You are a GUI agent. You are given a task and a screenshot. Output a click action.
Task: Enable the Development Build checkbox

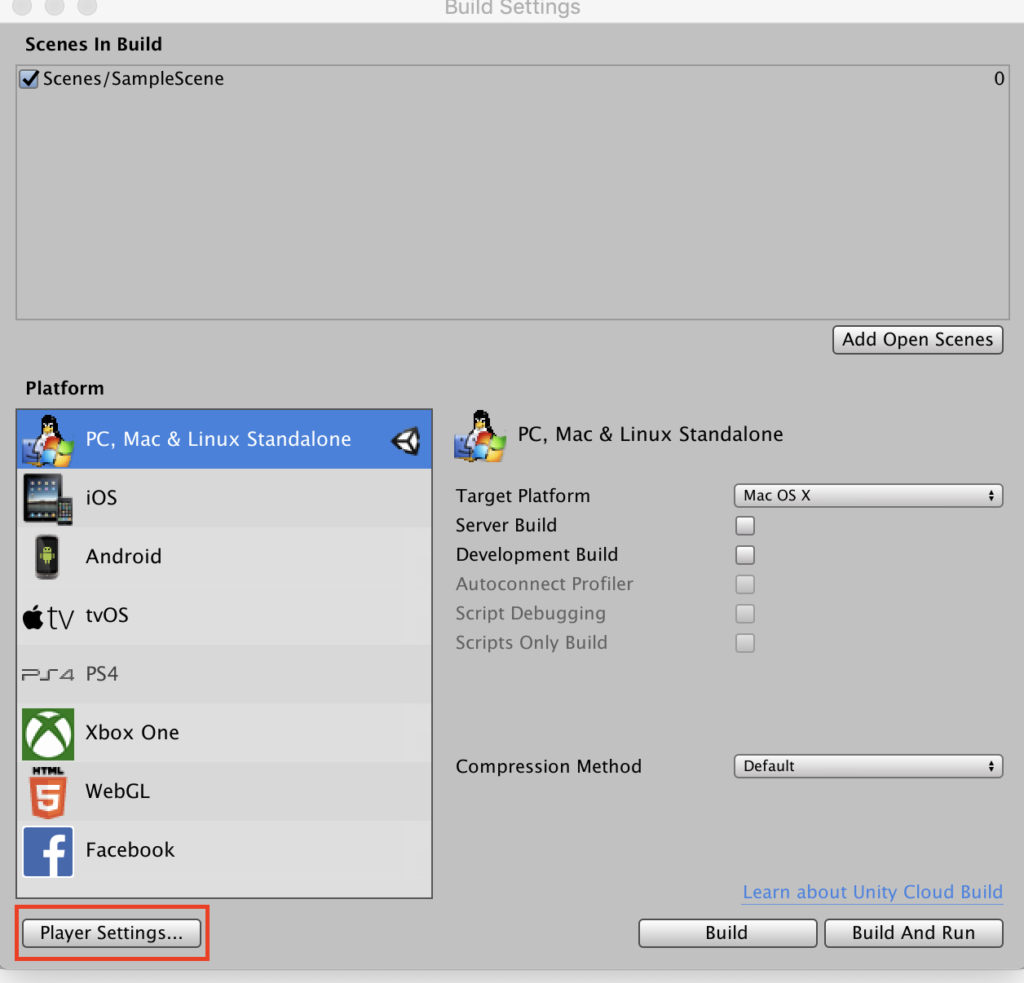[745, 555]
